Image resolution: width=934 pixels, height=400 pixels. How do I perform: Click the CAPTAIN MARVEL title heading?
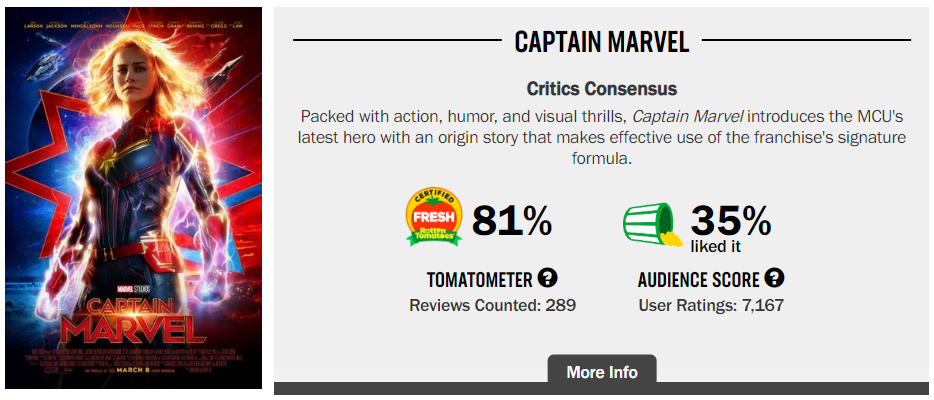602,41
